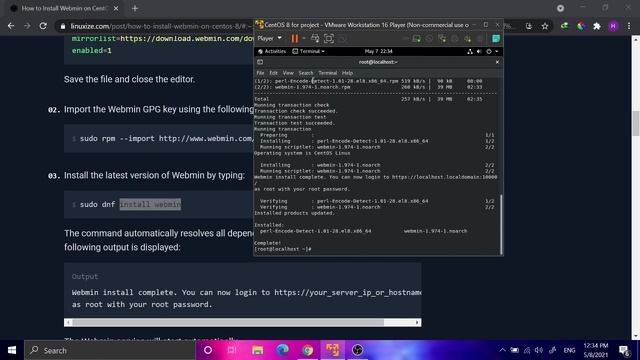Click Send Ctrl+Alt+Del icon in VMware toolbar
The width and height of the screenshot is (640, 360).
point(315,38)
